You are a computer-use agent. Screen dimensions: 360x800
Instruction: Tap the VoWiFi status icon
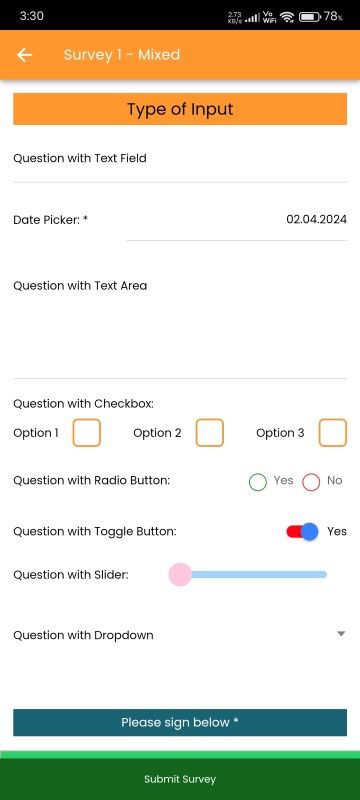269,17
